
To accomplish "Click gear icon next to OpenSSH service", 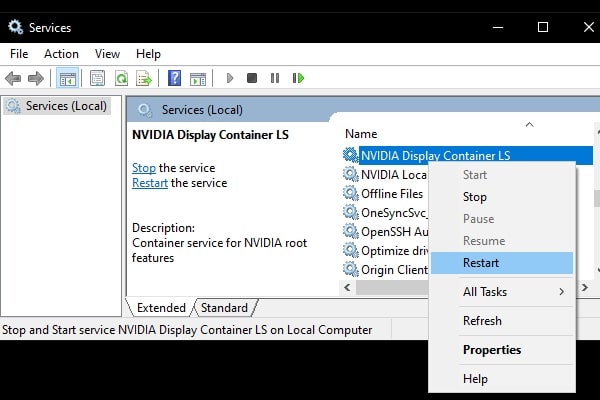I will click(x=351, y=231).
